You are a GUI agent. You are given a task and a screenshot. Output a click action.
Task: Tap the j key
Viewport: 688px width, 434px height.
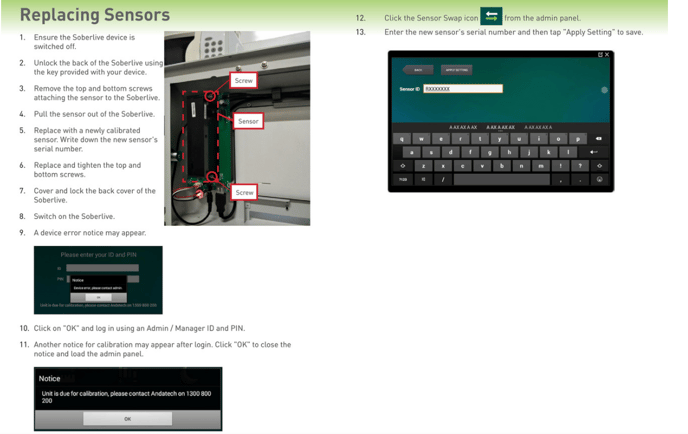(x=529, y=152)
